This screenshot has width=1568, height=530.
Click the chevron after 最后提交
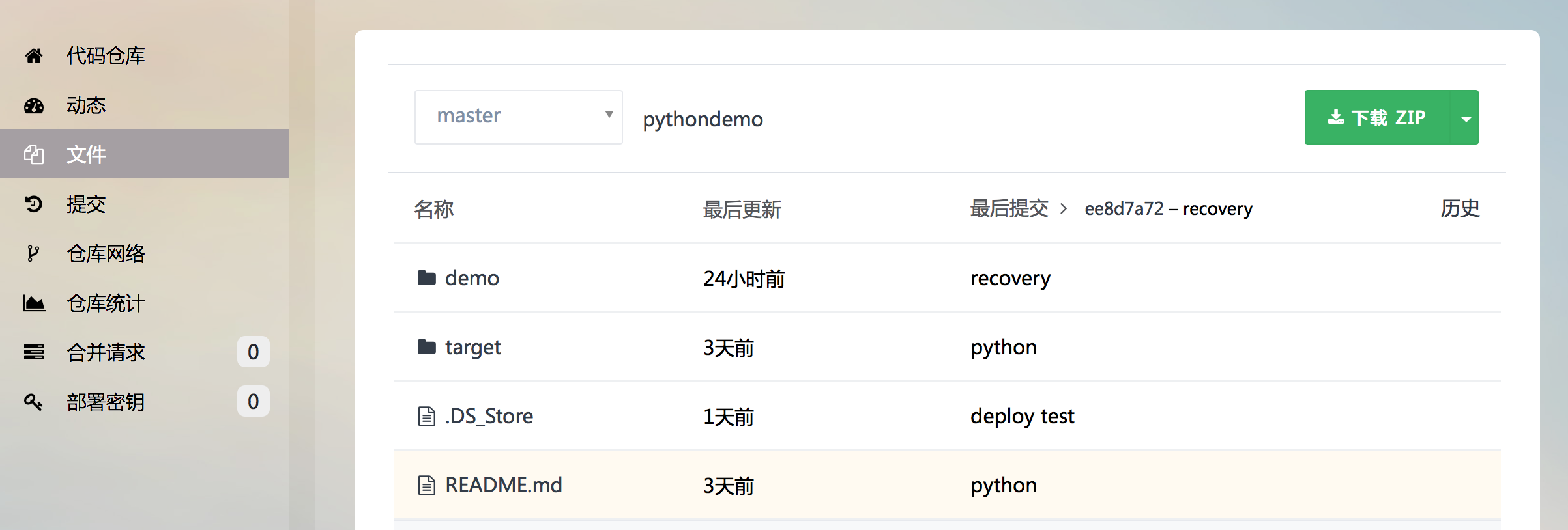point(1064,209)
